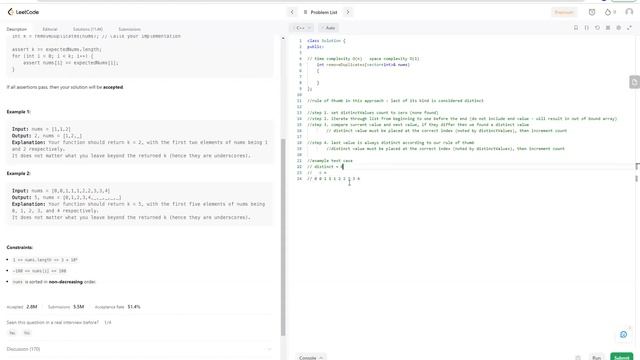
Task: Answer Yes to interview question
Action: tap(12, 333)
